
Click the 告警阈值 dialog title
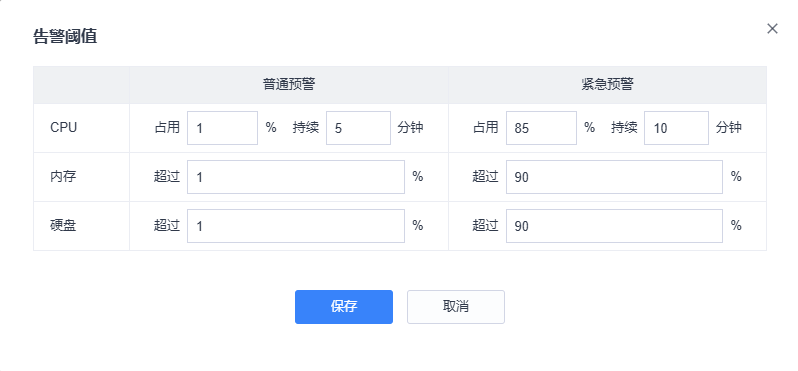(65, 37)
